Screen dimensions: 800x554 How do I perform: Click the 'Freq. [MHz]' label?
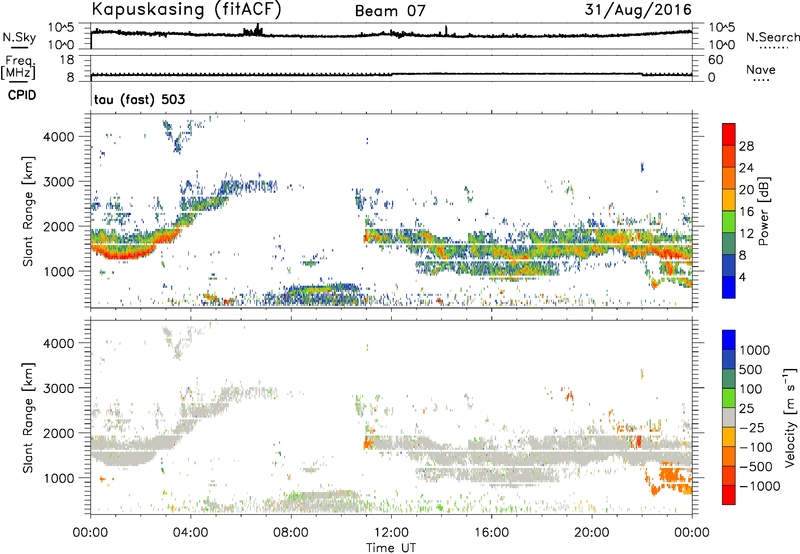(18, 67)
